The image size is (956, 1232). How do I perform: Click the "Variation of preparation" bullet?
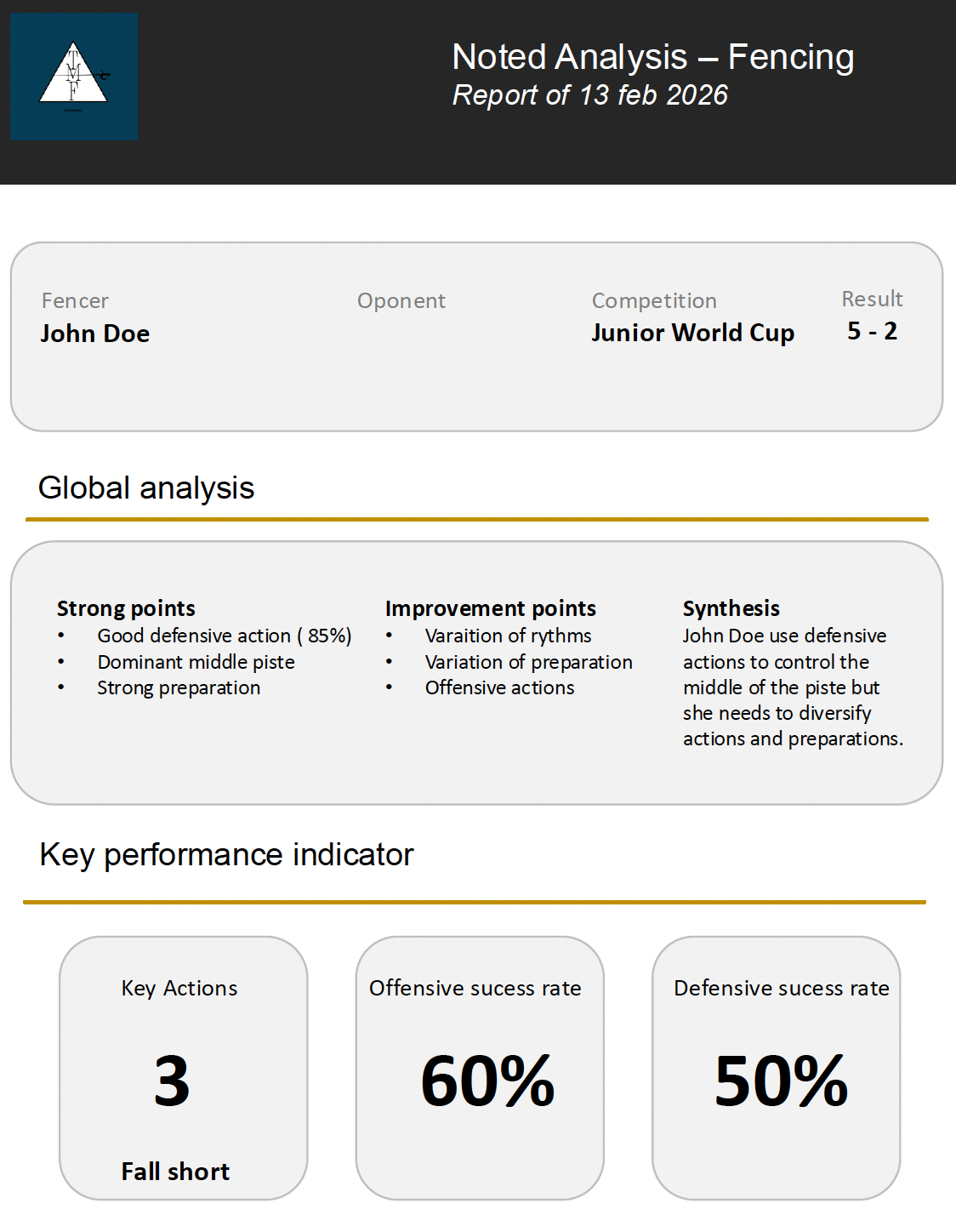(x=528, y=662)
